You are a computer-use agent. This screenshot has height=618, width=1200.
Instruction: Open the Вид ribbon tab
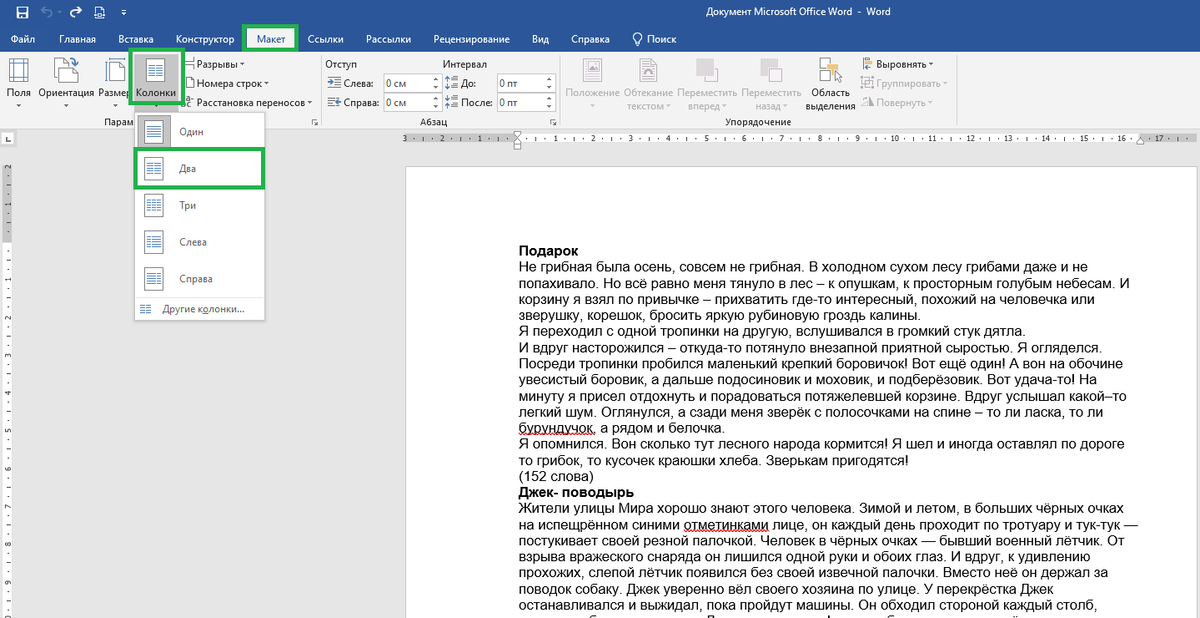click(540, 39)
